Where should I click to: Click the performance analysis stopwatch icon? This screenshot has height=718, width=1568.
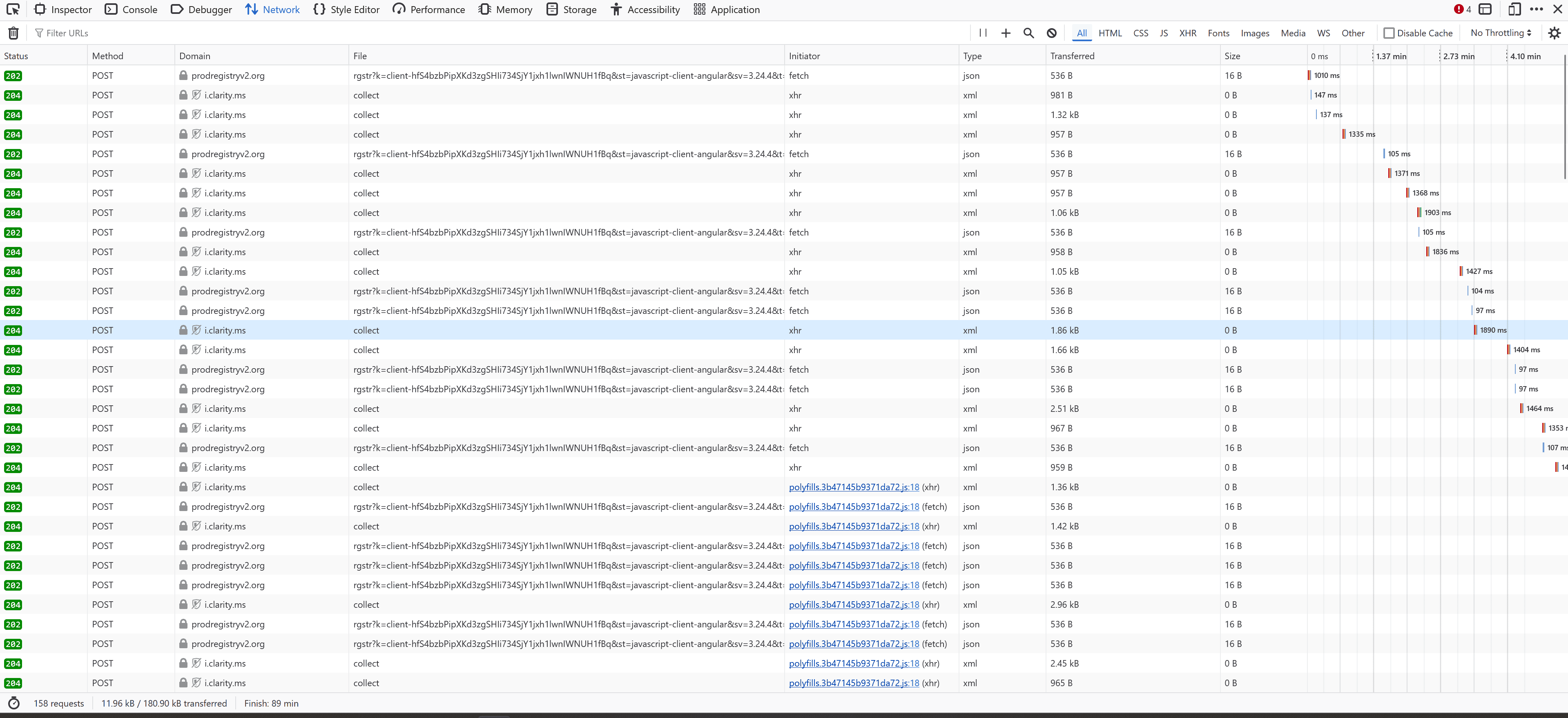coord(13,703)
